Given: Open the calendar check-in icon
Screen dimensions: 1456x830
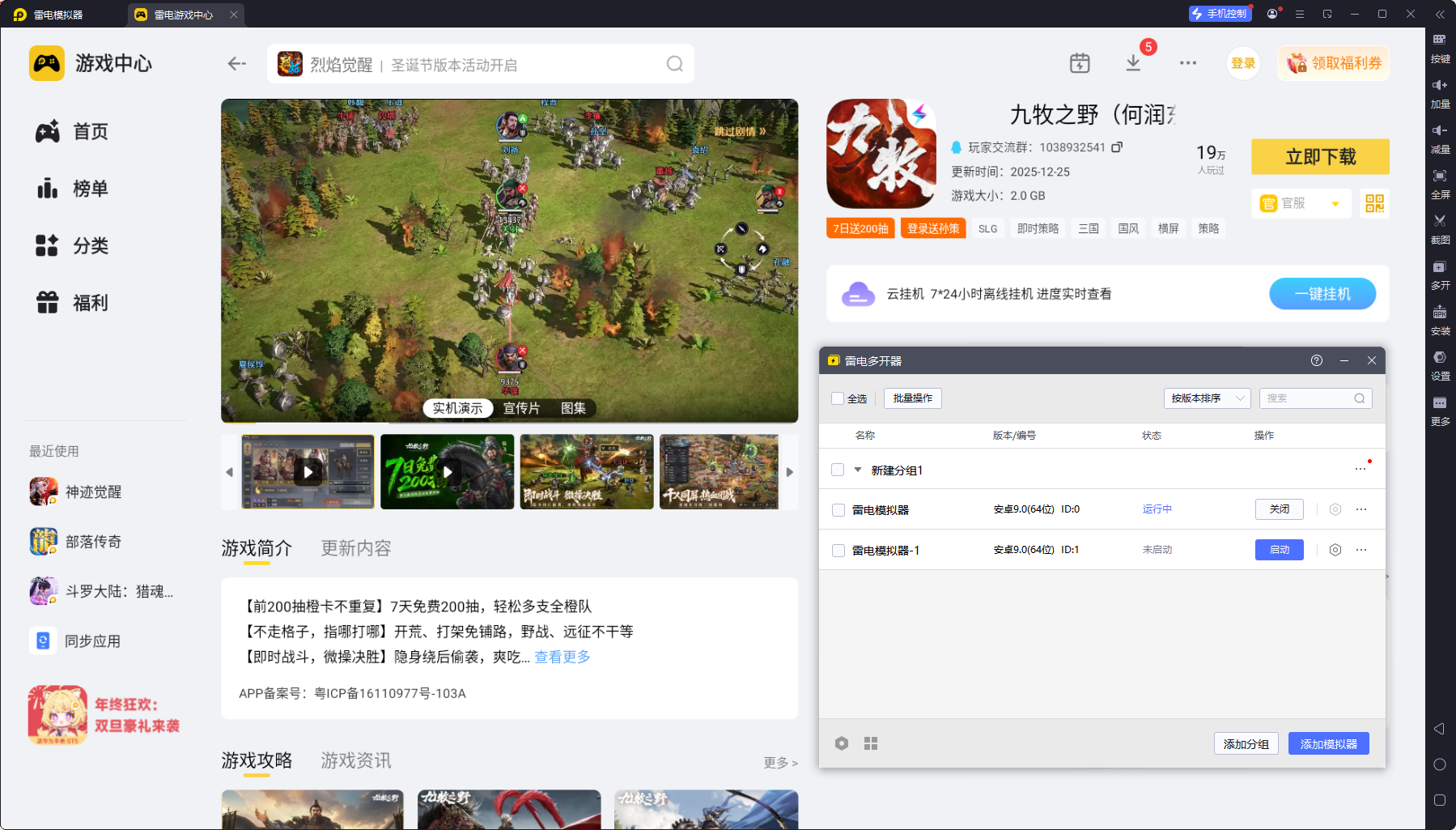Looking at the screenshot, I should [1080, 63].
